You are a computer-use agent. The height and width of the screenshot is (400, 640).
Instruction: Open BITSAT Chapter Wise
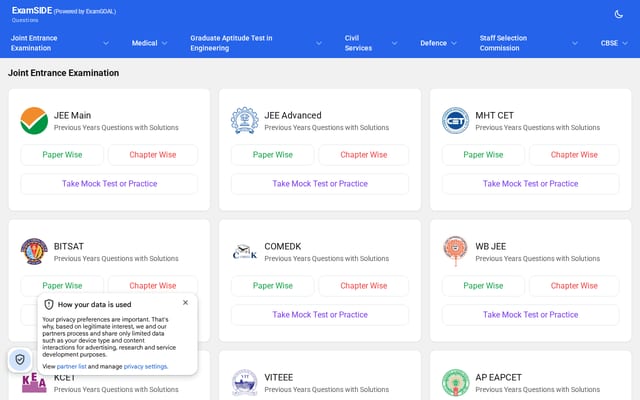[x=153, y=285]
